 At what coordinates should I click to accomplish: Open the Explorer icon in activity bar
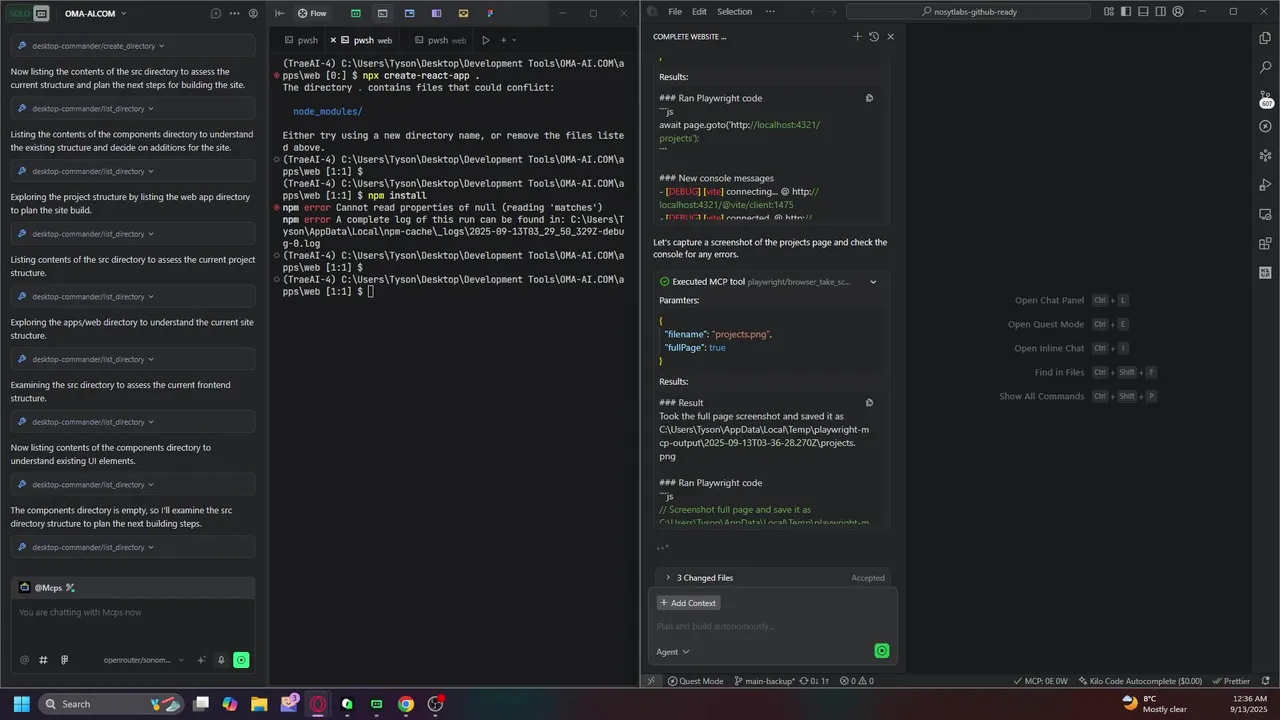click(1265, 38)
